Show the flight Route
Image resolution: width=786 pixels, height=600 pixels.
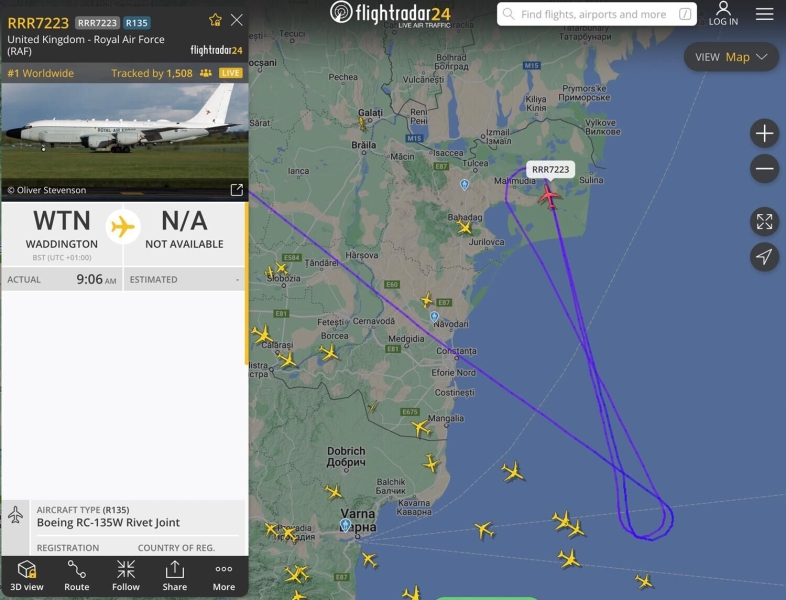coord(76,575)
